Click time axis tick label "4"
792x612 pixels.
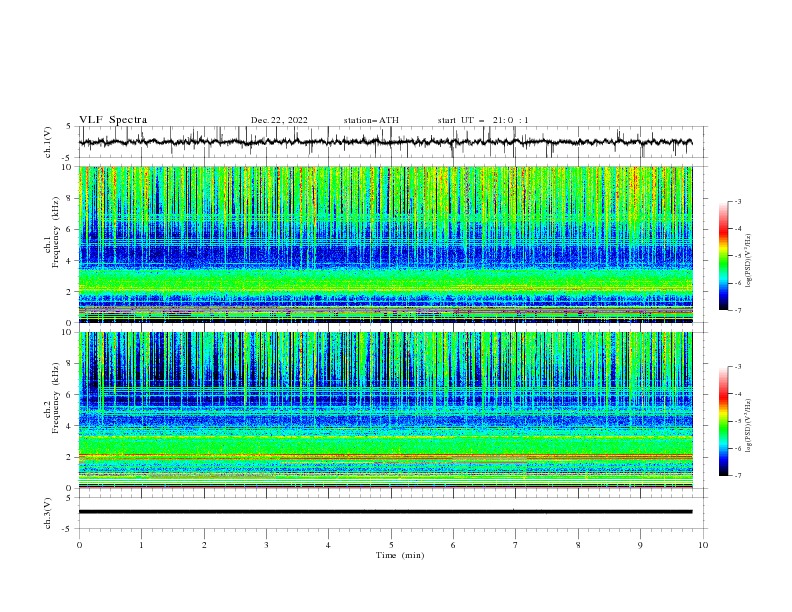tap(328, 545)
